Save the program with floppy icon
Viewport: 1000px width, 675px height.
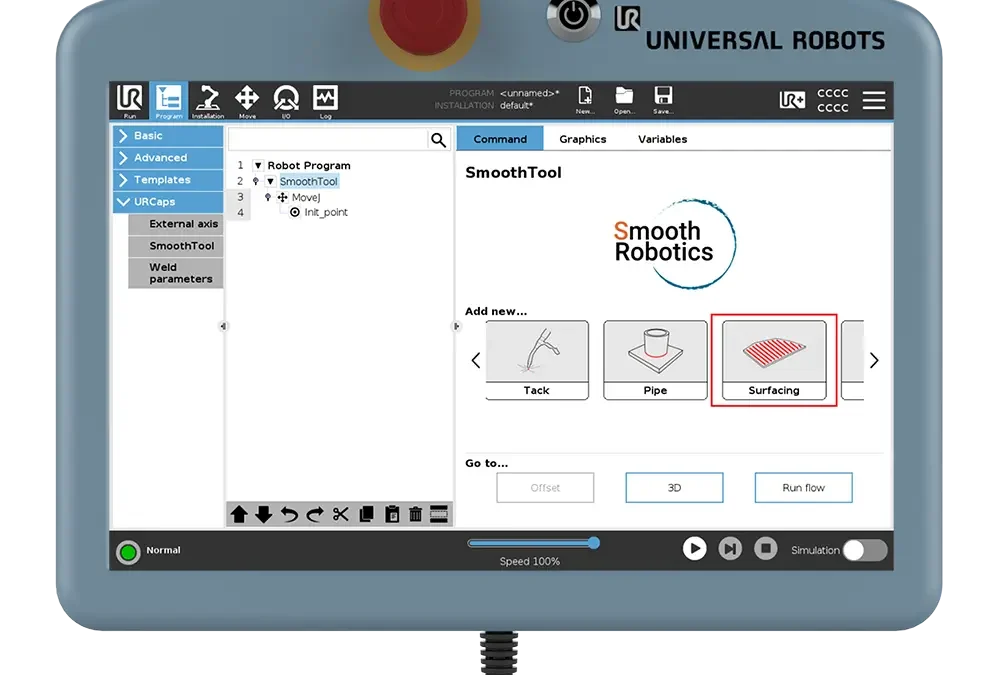pyautogui.click(x=663, y=100)
